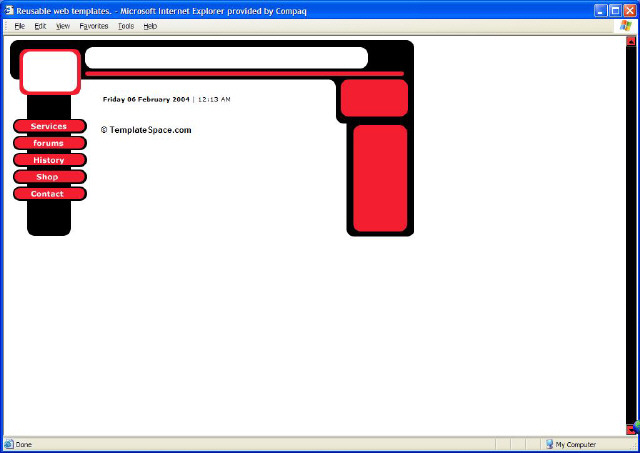This screenshot has width=640, height=453.
Task: Click the white logo box in page header
Action: 49,72
